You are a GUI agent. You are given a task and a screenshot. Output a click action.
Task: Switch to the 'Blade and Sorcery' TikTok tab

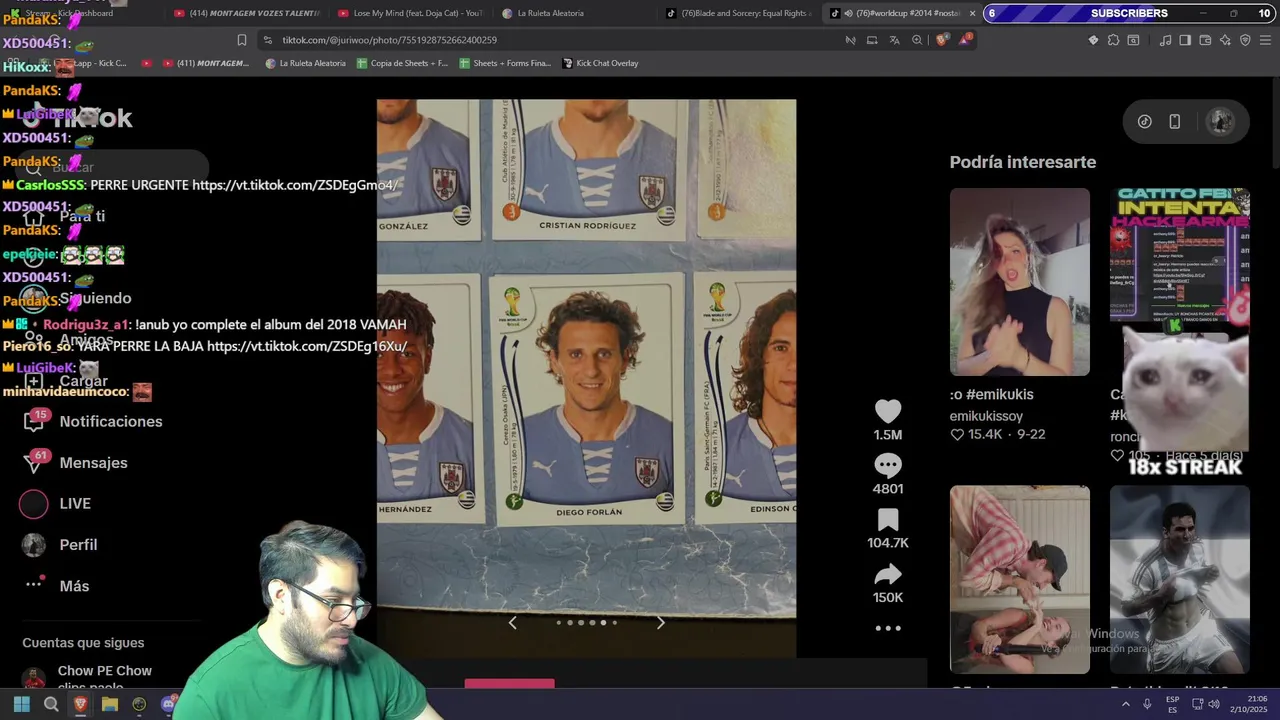pos(739,13)
